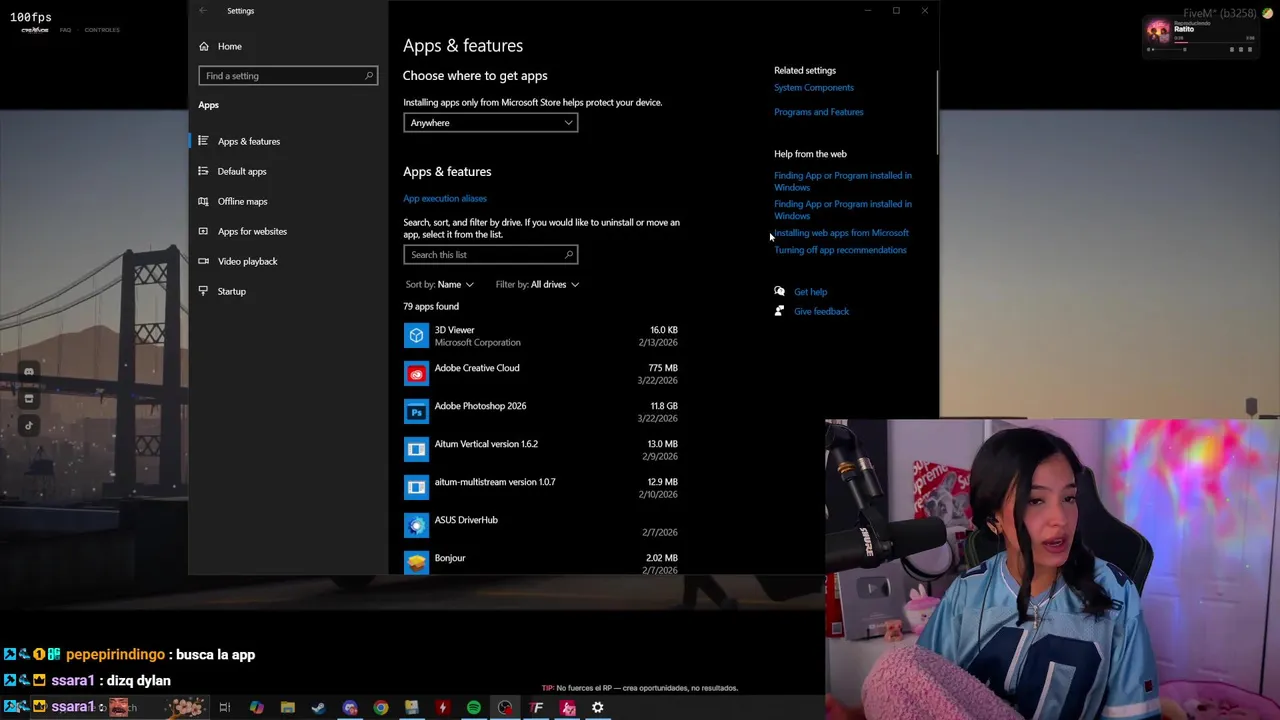Open the Discord overlay button
This screenshot has width=1280, height=720.
[x=29, y=372]
